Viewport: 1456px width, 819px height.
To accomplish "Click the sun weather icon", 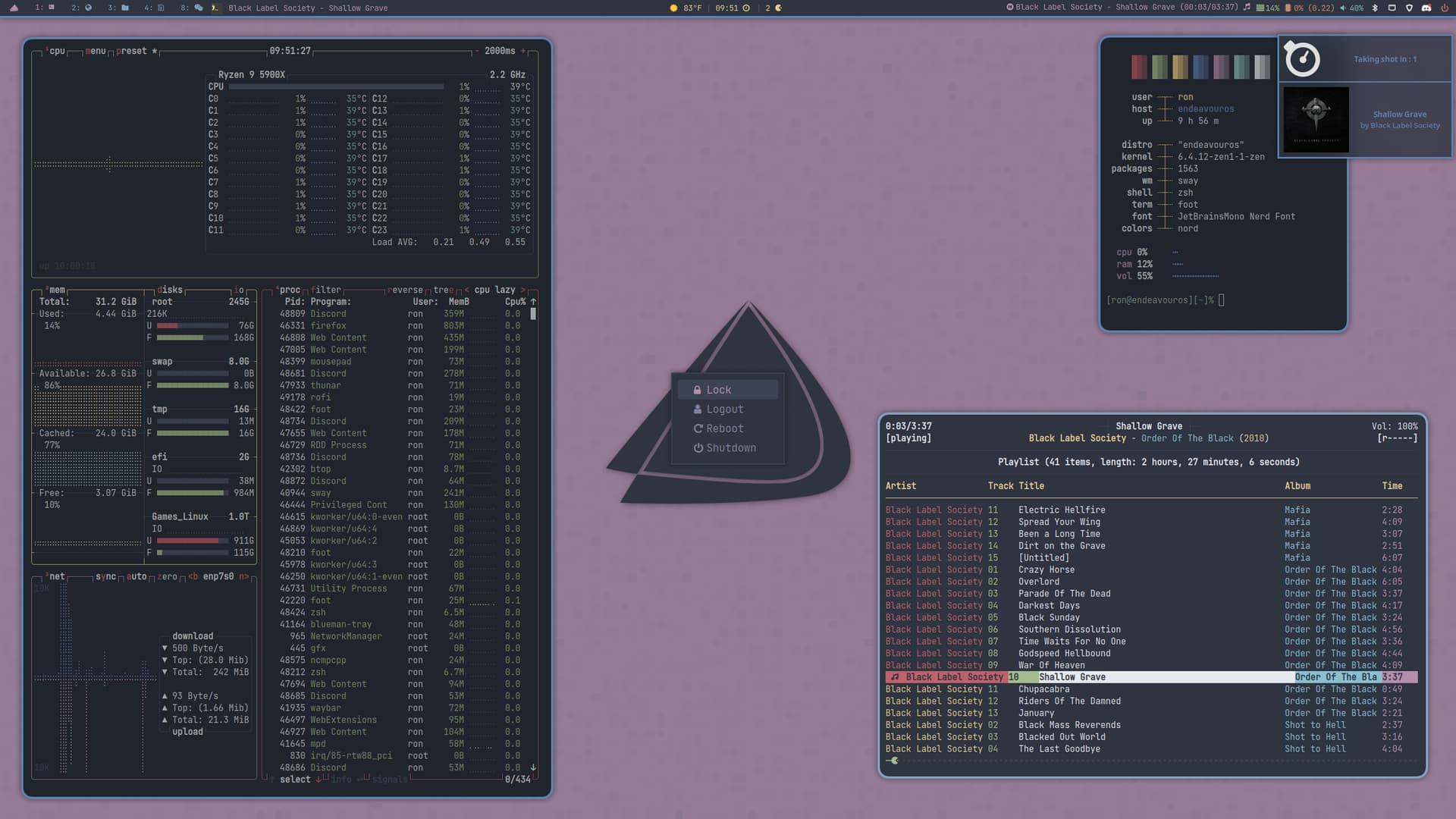I will click(673, 8).
